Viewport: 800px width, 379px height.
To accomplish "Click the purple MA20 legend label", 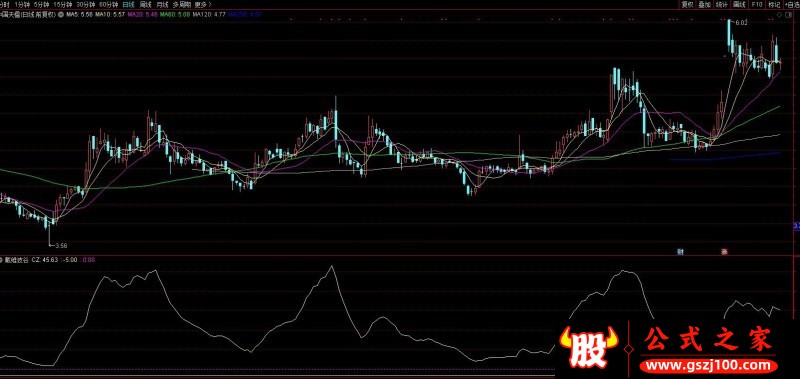I will 142,15.
